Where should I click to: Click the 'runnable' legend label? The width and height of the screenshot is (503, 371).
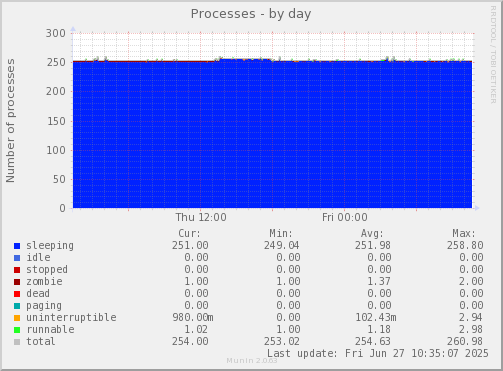click(50, 329)
